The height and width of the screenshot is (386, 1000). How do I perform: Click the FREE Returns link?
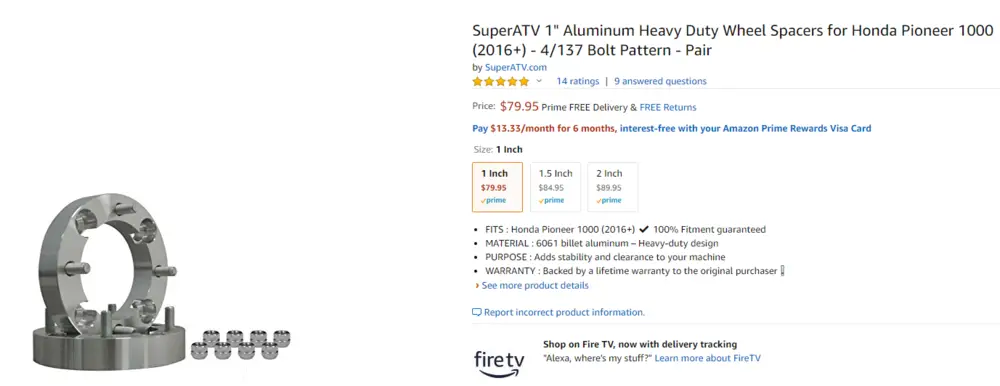coord(668,107)
